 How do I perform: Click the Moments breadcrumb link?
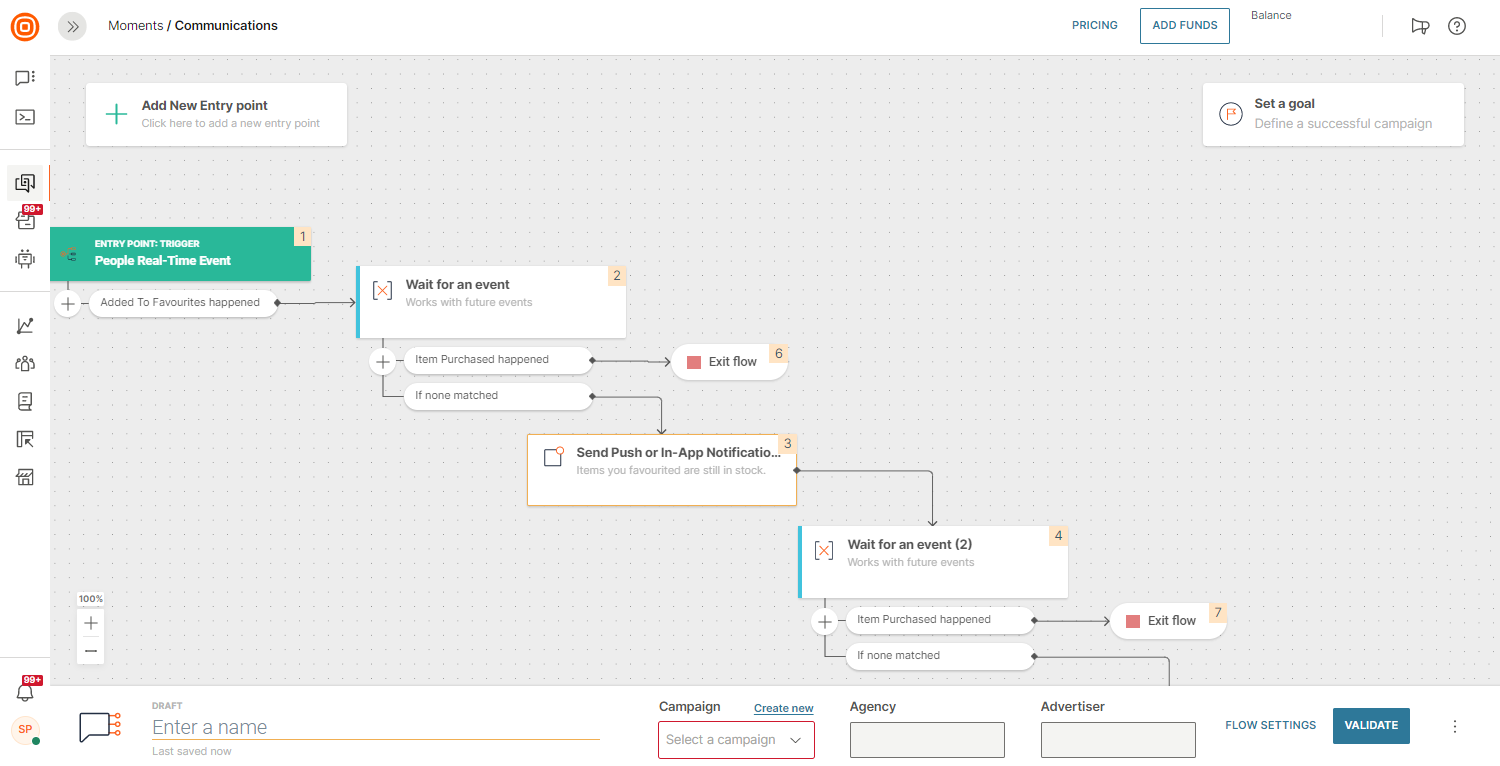coord(135,26)
